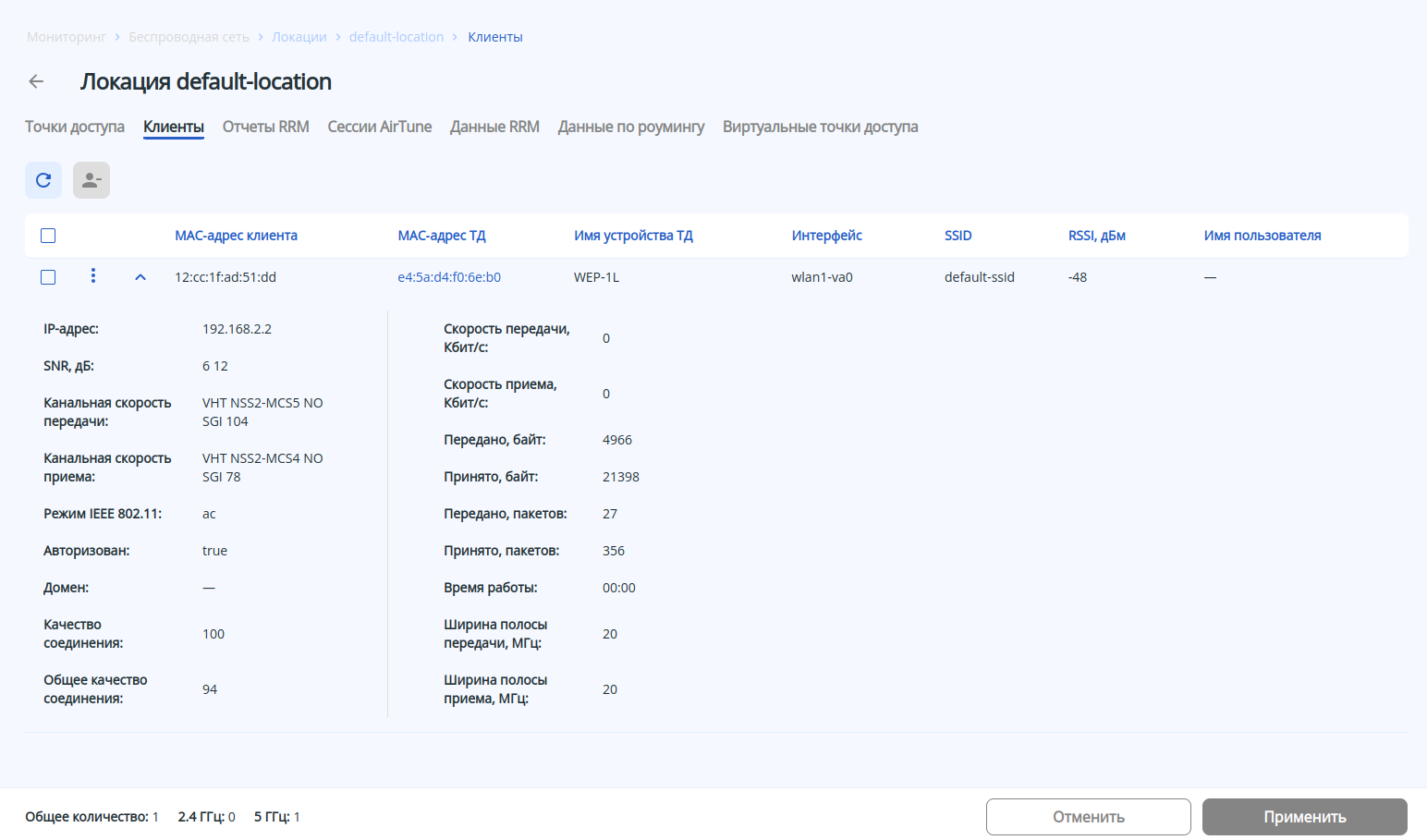Click the back arrow icon

click(x=36, y=81)
